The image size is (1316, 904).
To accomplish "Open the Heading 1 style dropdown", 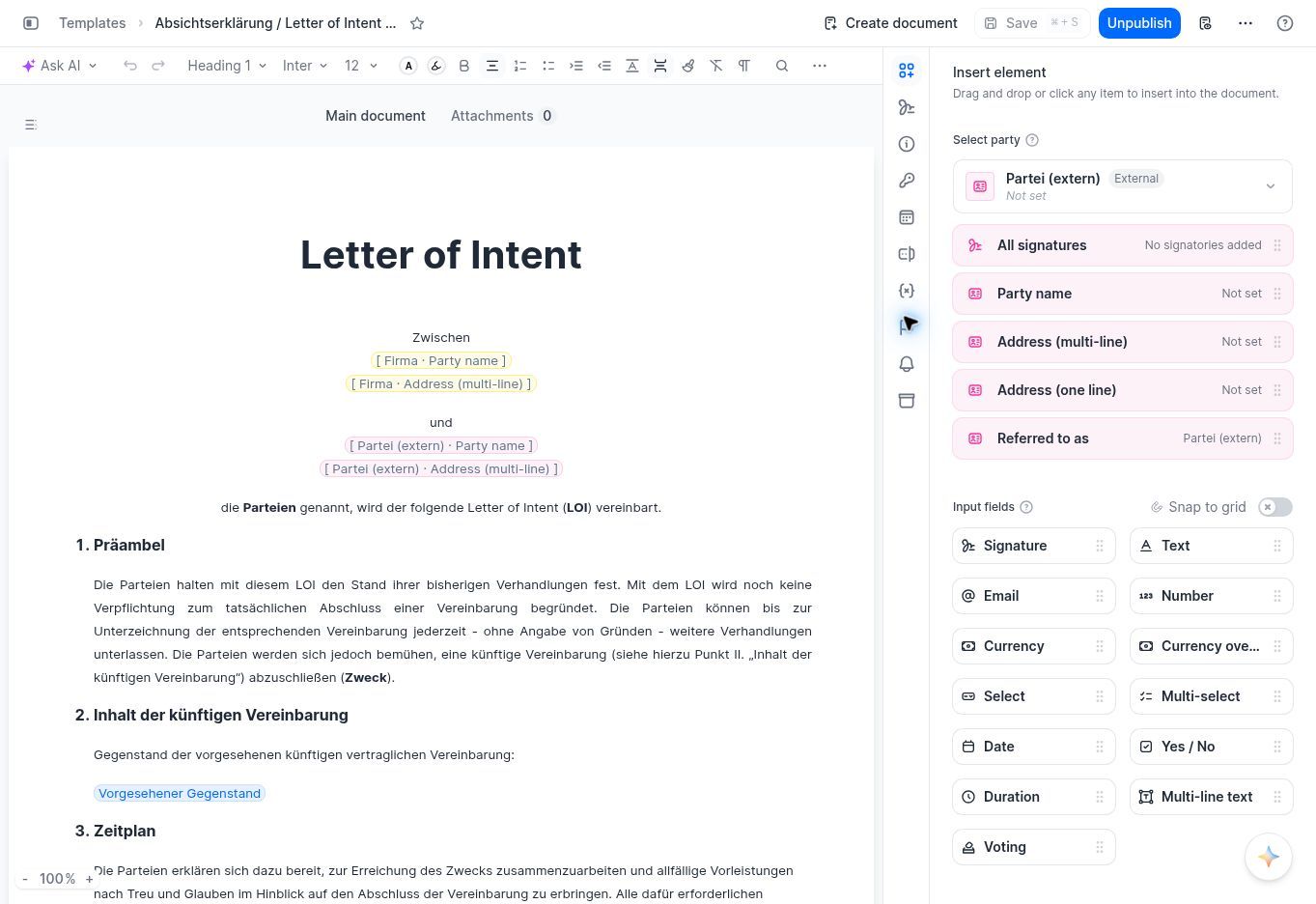I will click(227, 66).
